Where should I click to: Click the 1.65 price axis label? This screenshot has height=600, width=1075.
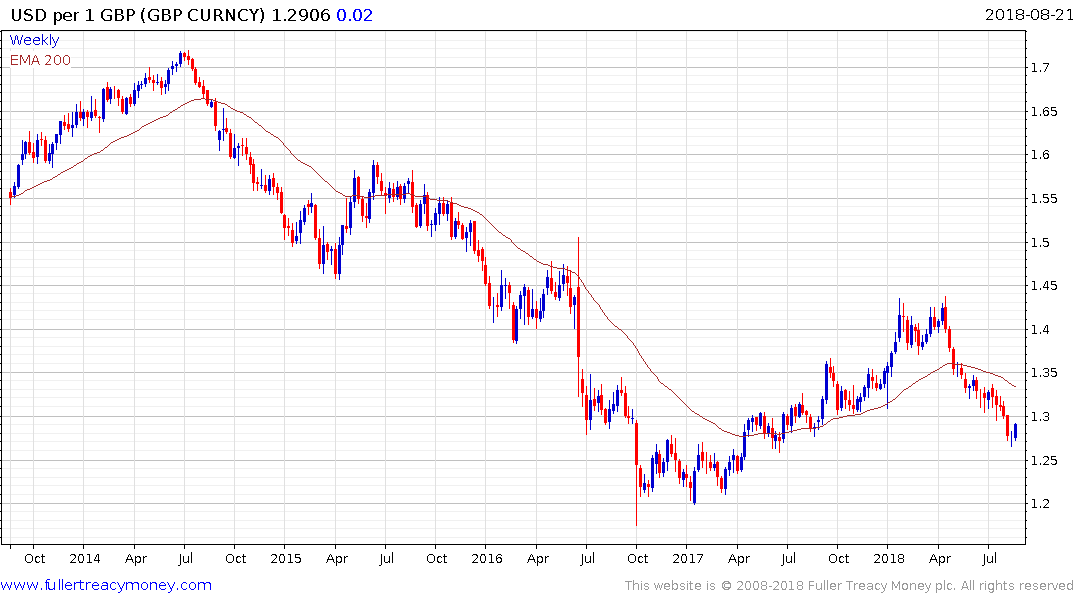(x=1044, y=111)
